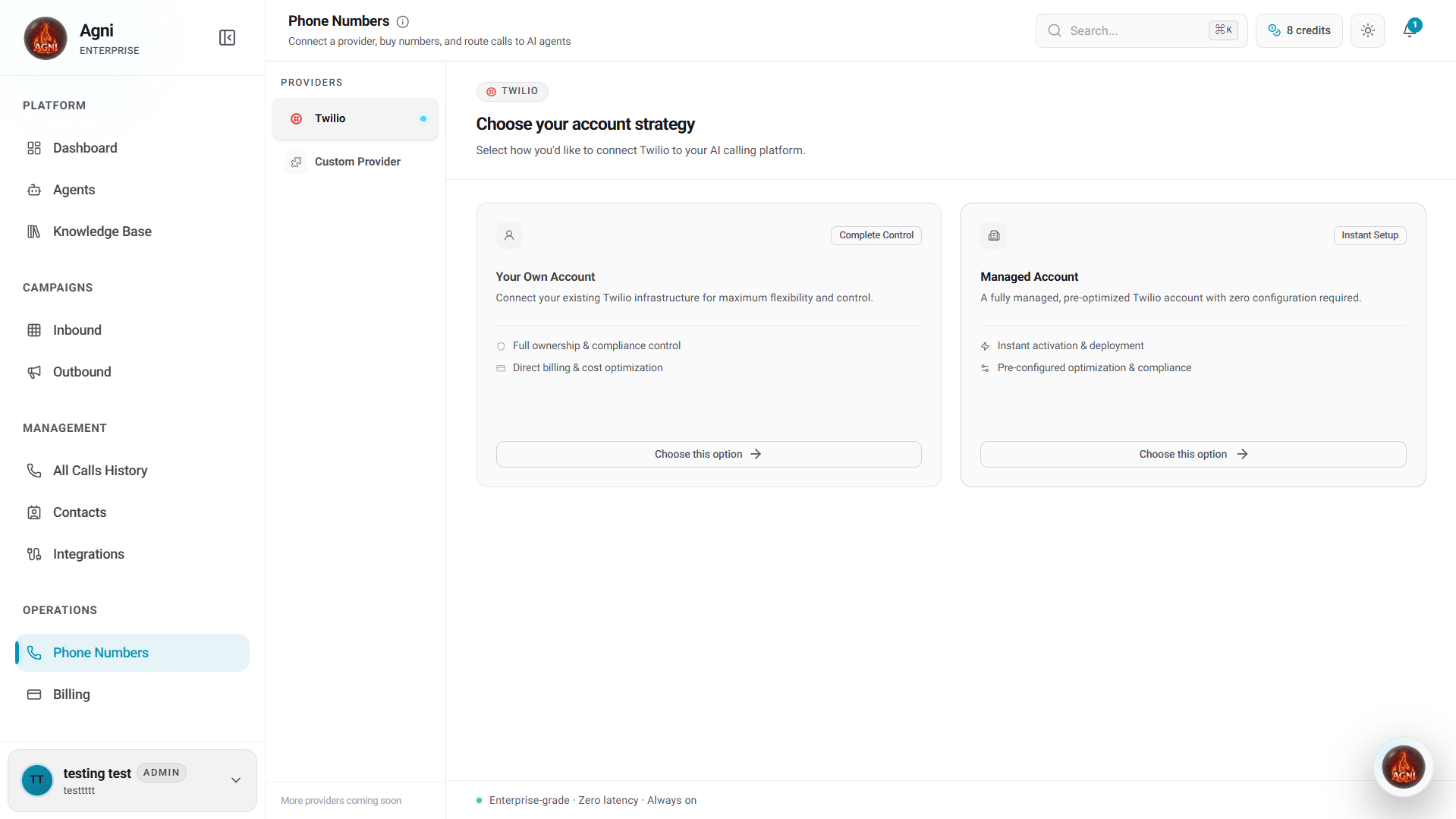Select the Custom Provider option
The image size is (1456, 819).
355,162
